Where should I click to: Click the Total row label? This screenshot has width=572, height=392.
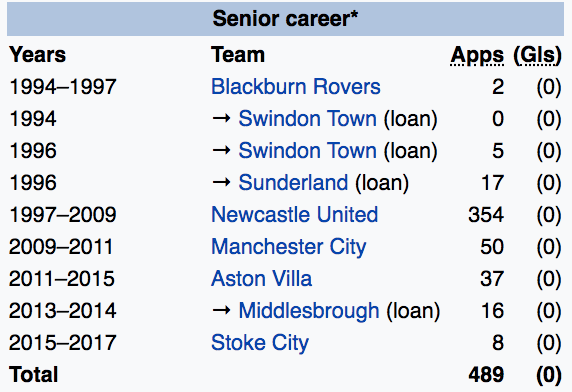(34, 374)
